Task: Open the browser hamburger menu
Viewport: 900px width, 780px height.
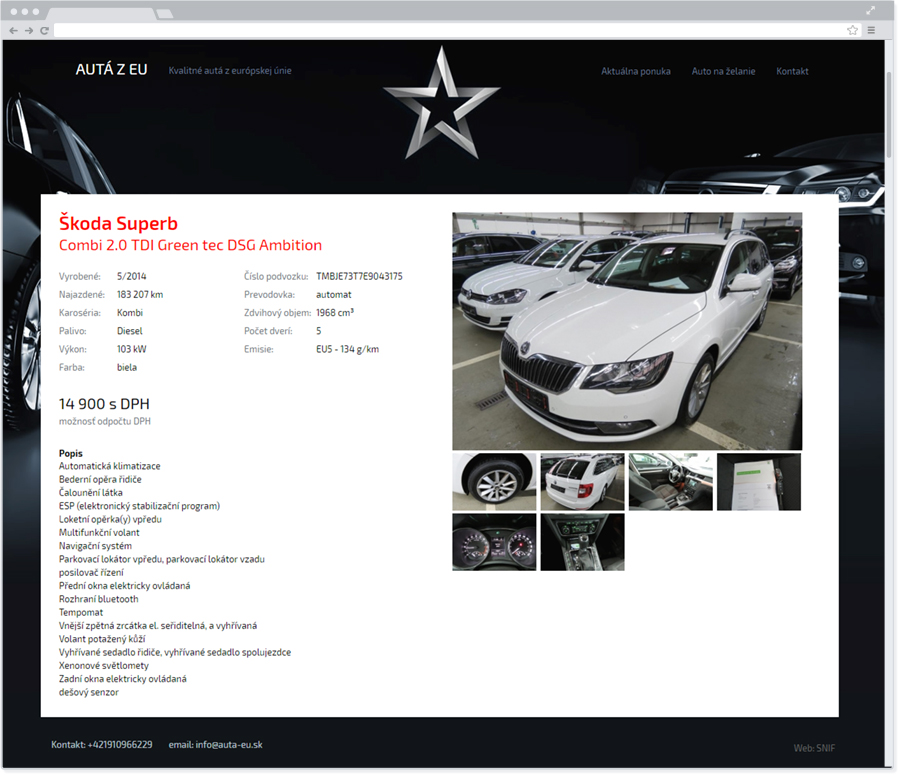Action: [871, 31]
